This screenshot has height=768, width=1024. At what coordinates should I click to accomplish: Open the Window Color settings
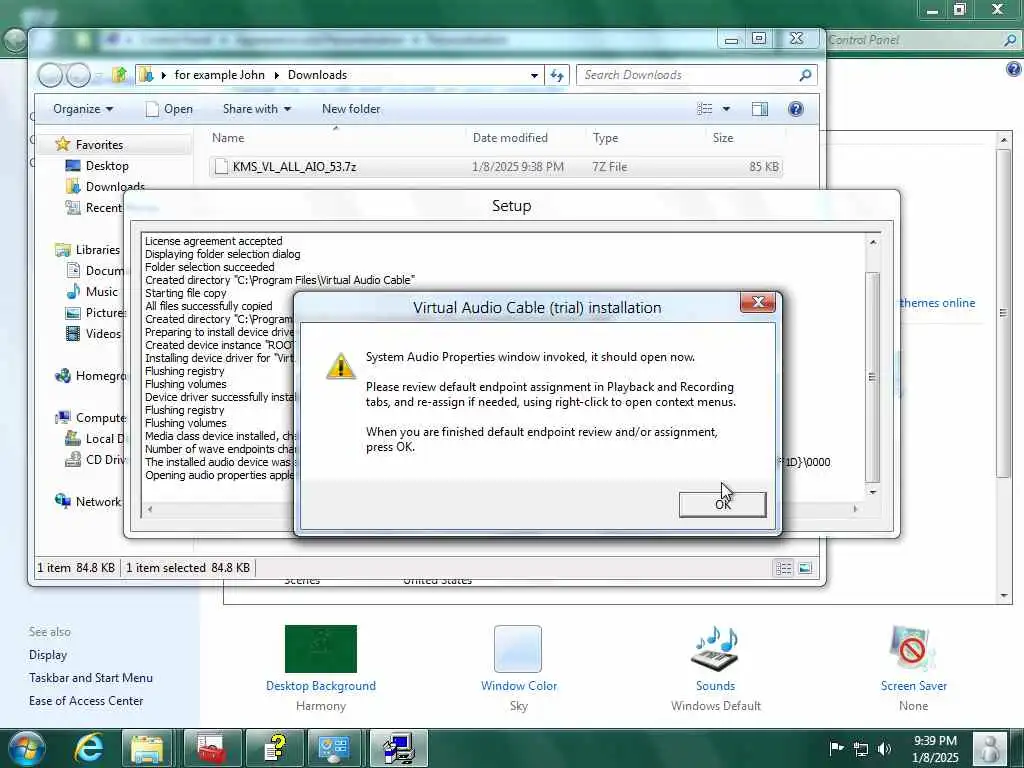[519, 686]
